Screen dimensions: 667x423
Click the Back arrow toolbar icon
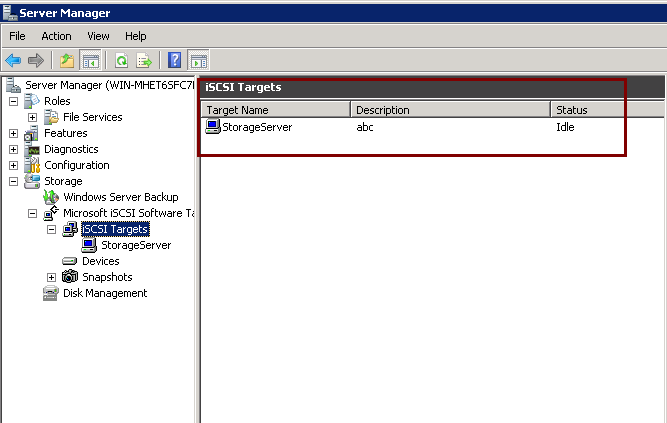pyautogui.click(x=13, y=59)
